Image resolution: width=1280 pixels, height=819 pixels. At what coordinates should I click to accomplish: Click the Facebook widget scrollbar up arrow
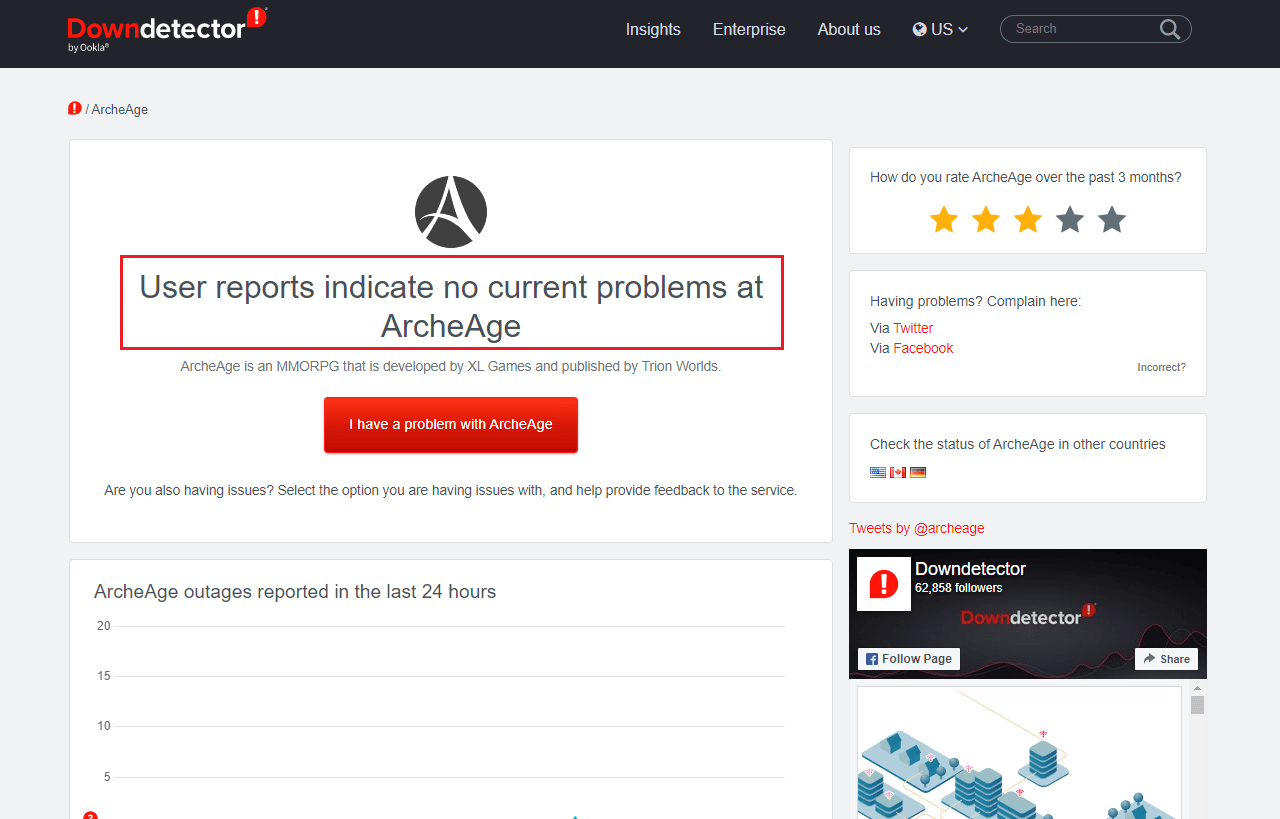(1197, 688)
